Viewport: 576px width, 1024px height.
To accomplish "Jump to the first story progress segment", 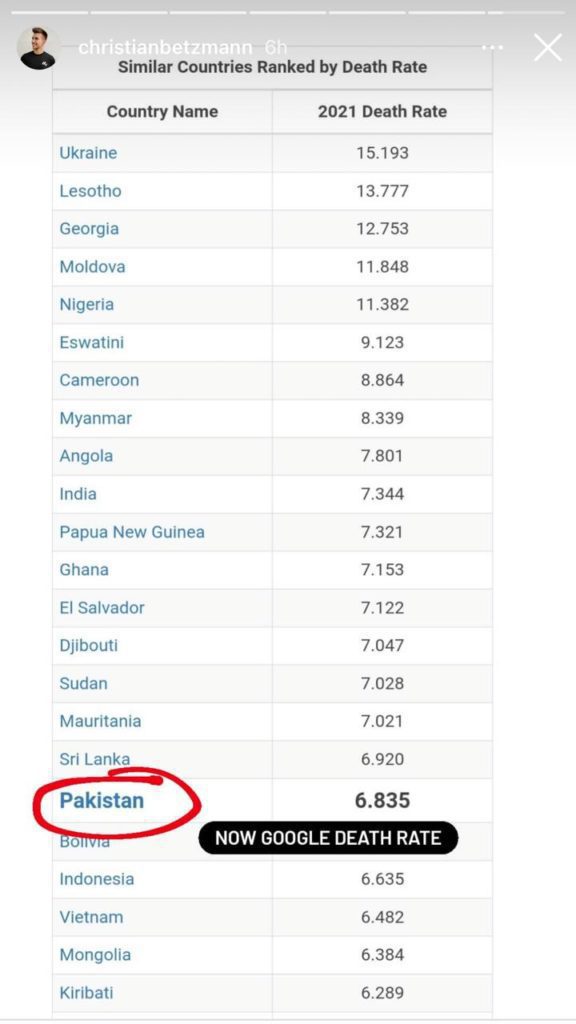I will pyautogui.click(x=50, y=12).
